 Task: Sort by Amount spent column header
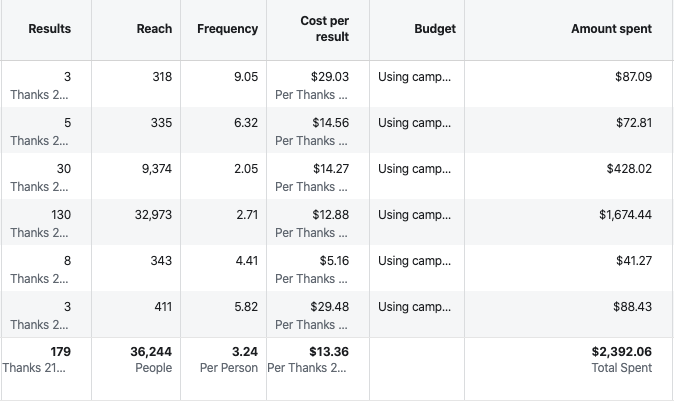[611, 29]
